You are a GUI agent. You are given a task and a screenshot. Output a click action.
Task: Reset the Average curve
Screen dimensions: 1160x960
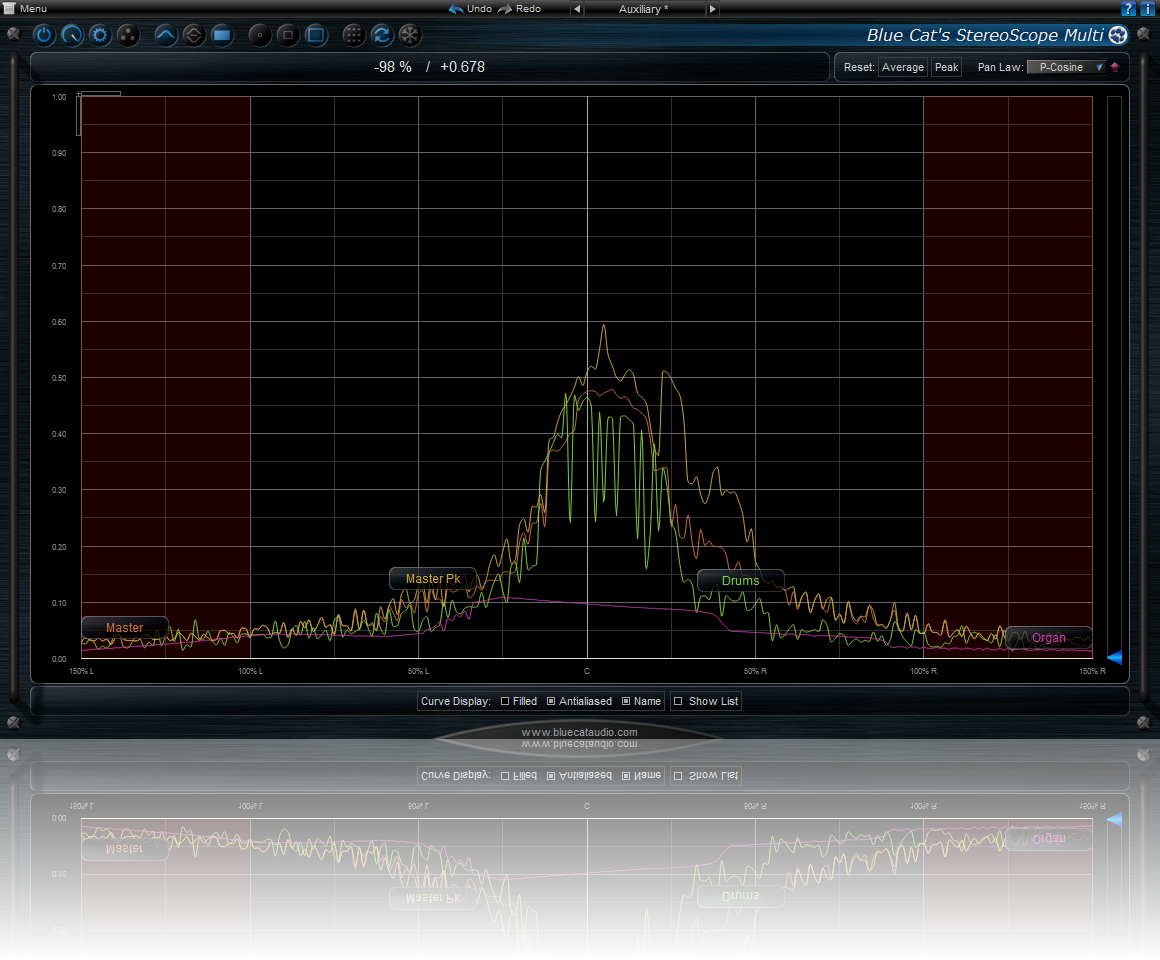[902, 67]
